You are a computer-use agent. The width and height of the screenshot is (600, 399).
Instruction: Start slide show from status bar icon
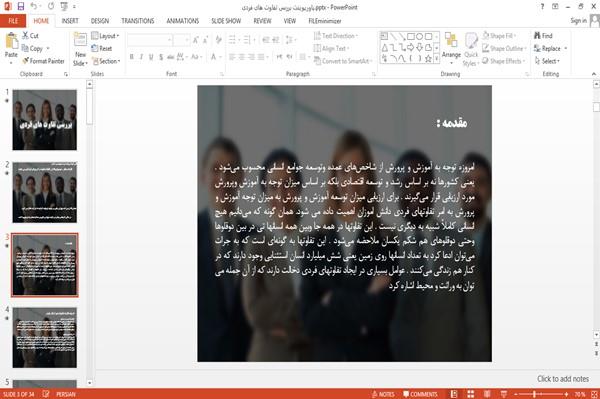pos(504,394)
